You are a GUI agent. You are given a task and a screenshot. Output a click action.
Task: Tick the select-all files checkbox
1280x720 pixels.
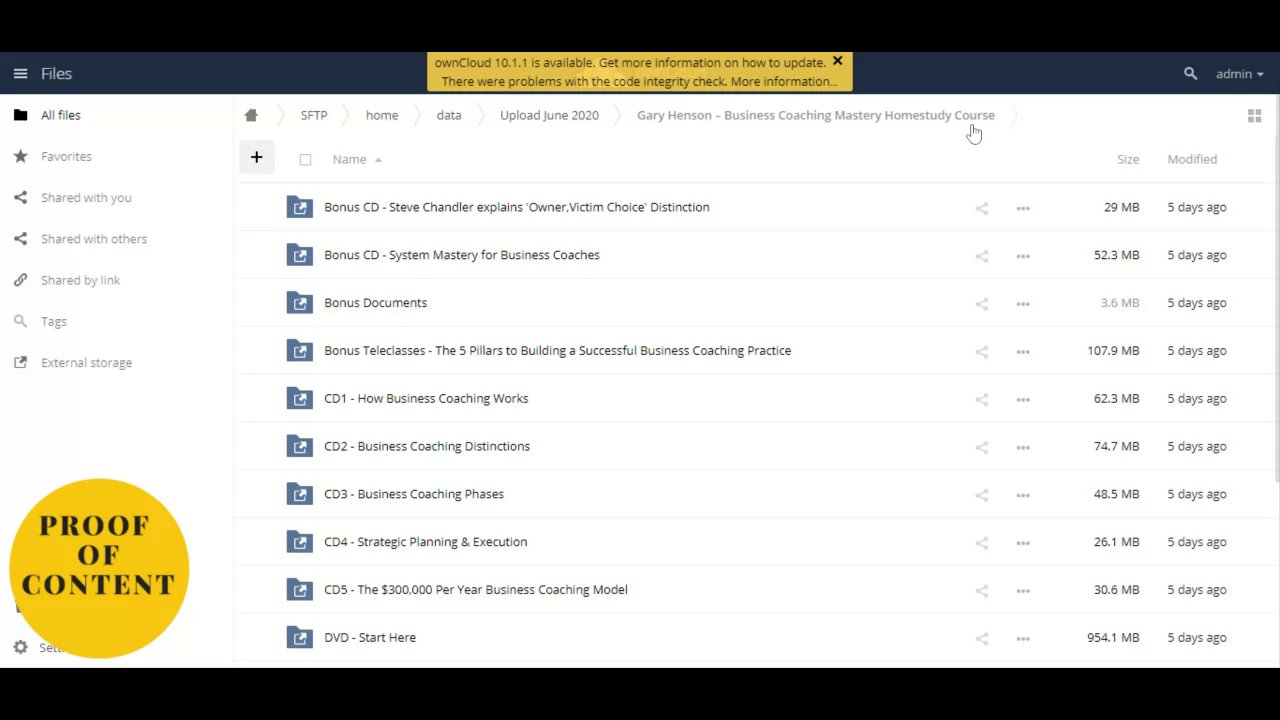pos(305,159)
